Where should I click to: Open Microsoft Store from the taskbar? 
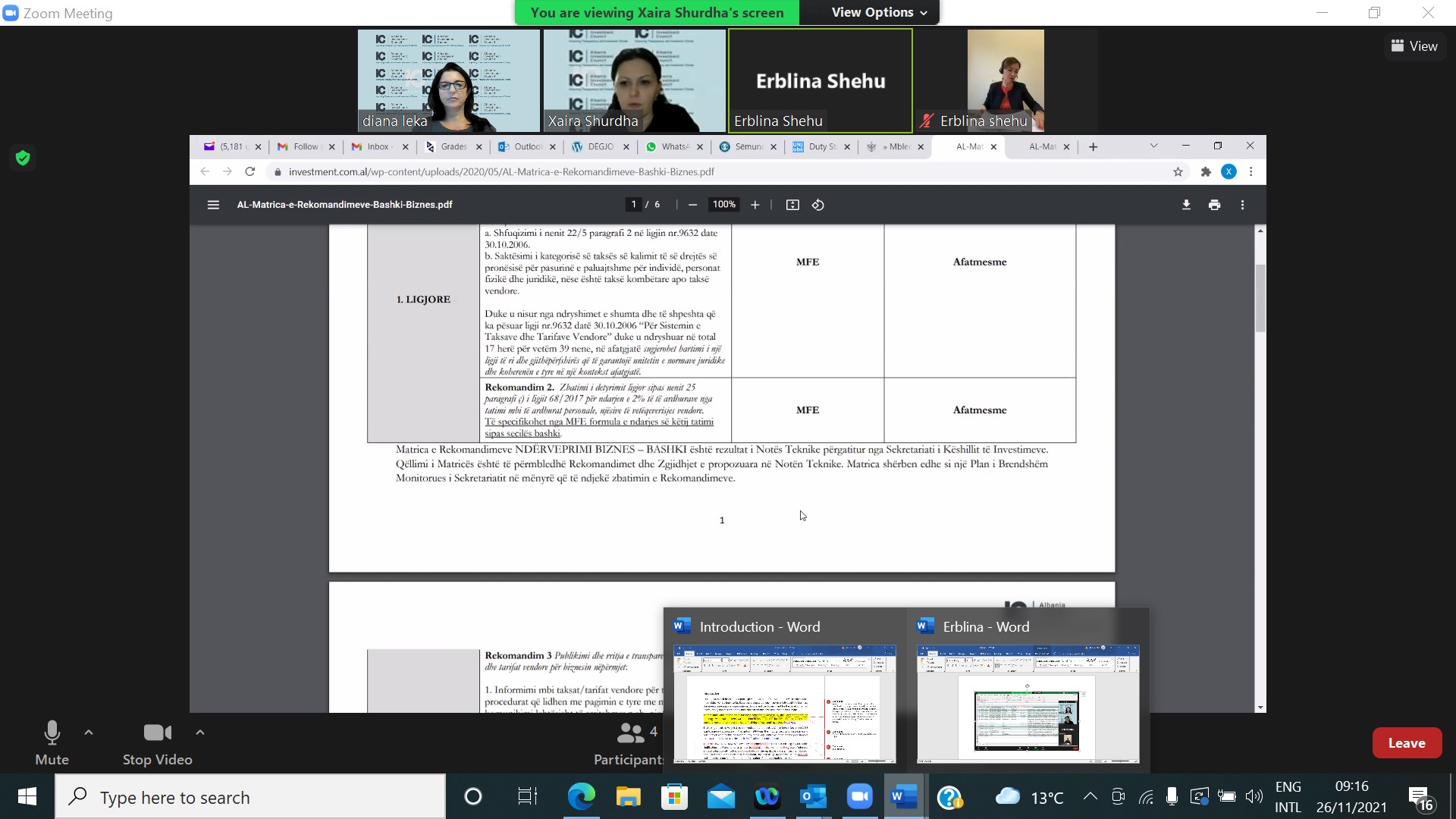point(674,797)
